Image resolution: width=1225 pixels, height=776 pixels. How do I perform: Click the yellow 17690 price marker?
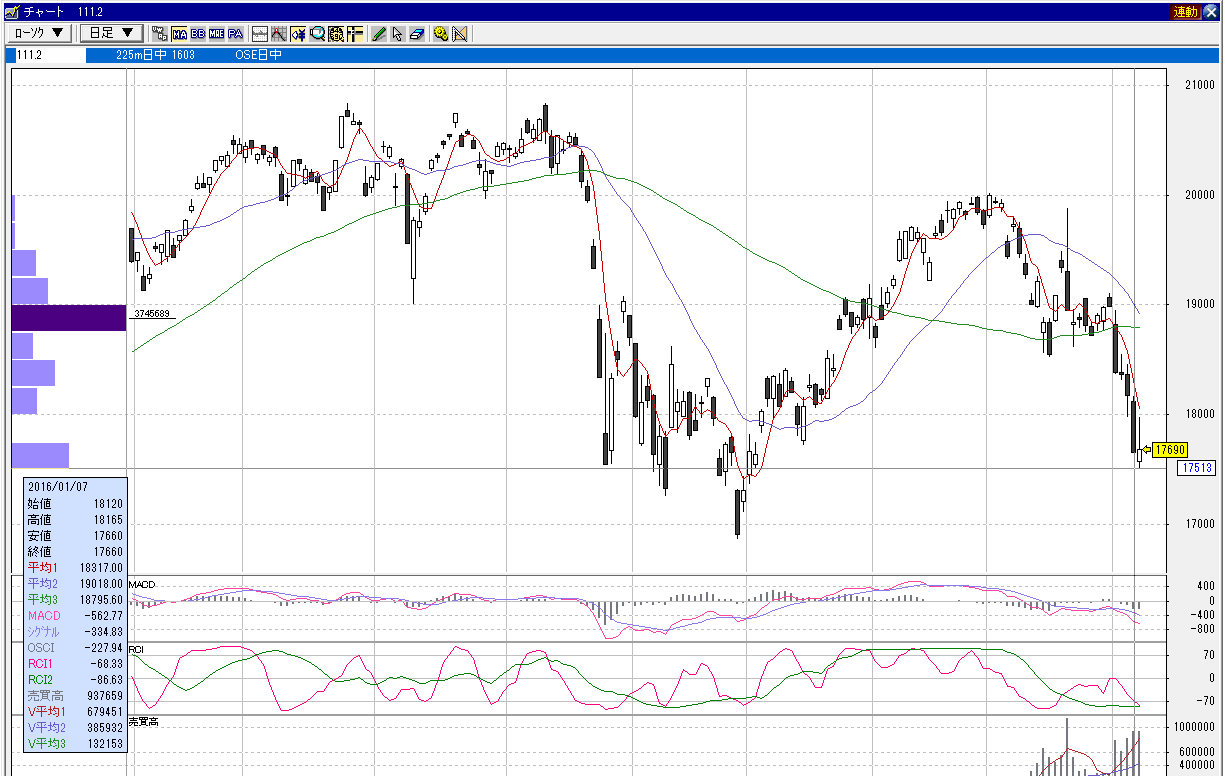tap(1167, 450)
